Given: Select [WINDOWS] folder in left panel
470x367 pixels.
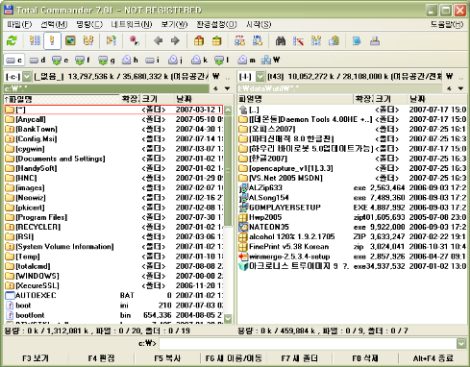Looking at the screenshot, I should coord(114,276).
